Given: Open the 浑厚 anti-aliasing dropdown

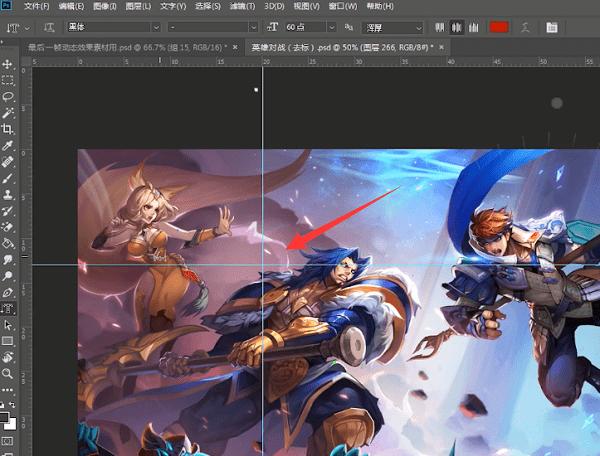Looking at the screenshot, I should (393, 28).
